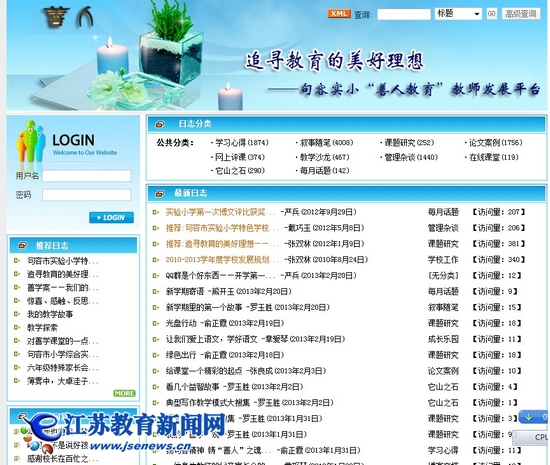Viewport: 550px width, 465px height.
Task: Click the green download arrow widget
Action: point(529,417)
